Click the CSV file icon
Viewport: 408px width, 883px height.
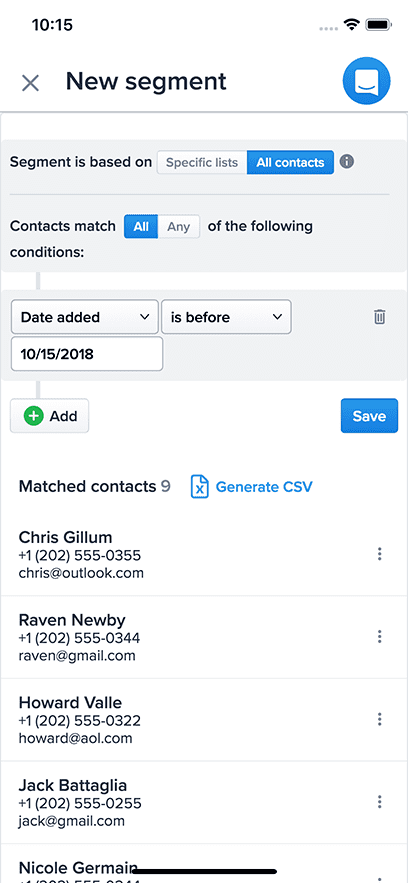point(199,487)
